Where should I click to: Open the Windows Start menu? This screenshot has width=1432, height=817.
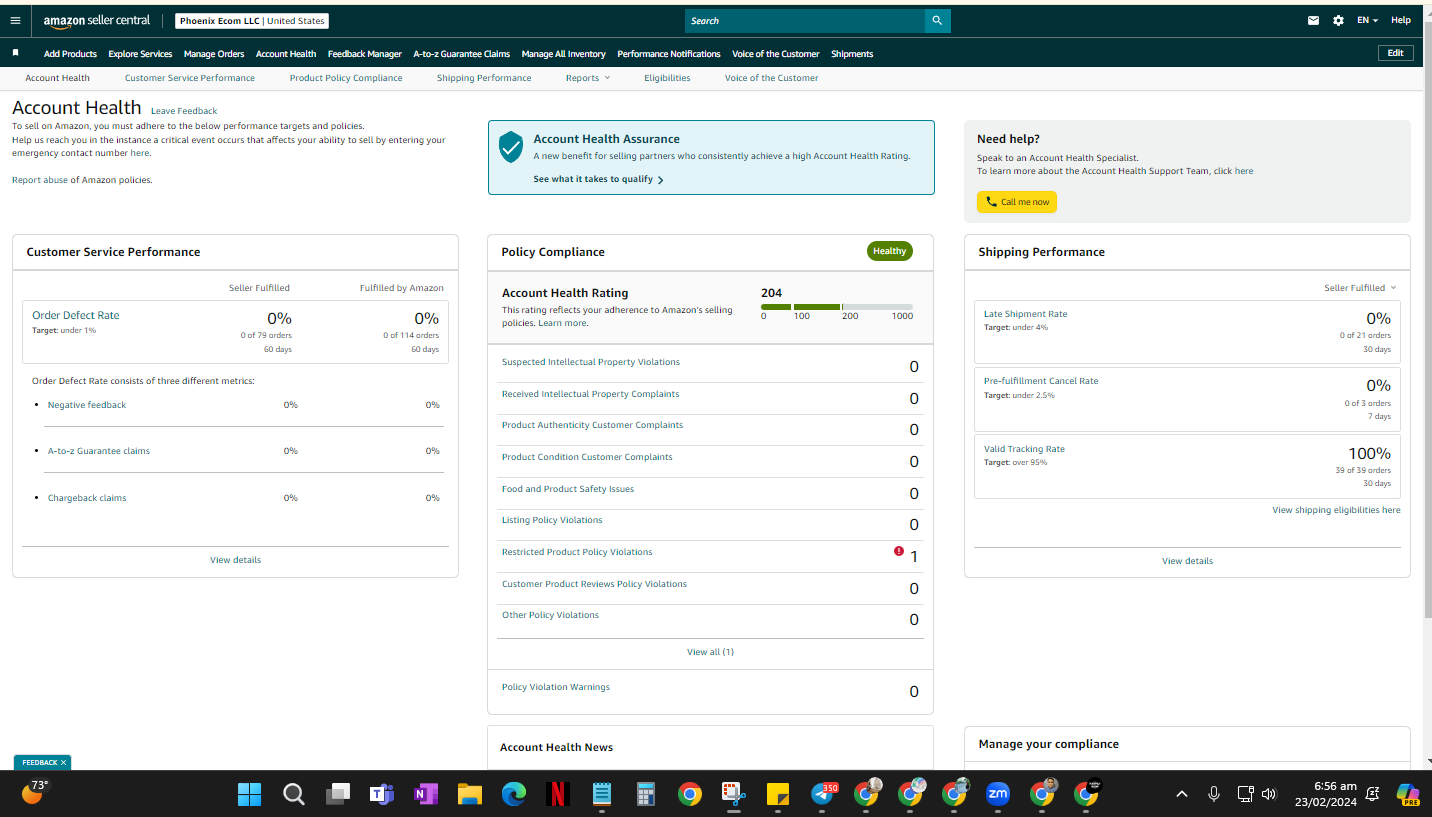(x=250, y=794)
